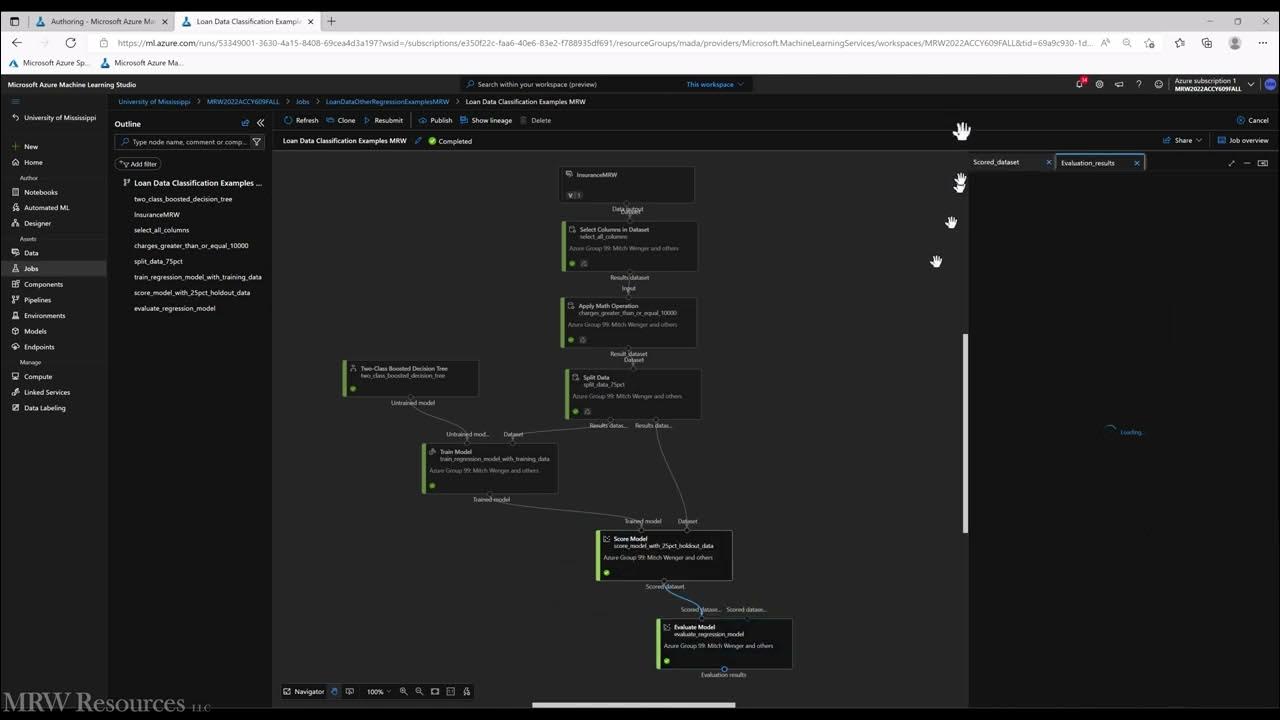This screenshot has width=1280, height=720.
Task: Toggle the hamburger navigation menu
Action: point(14,102)
